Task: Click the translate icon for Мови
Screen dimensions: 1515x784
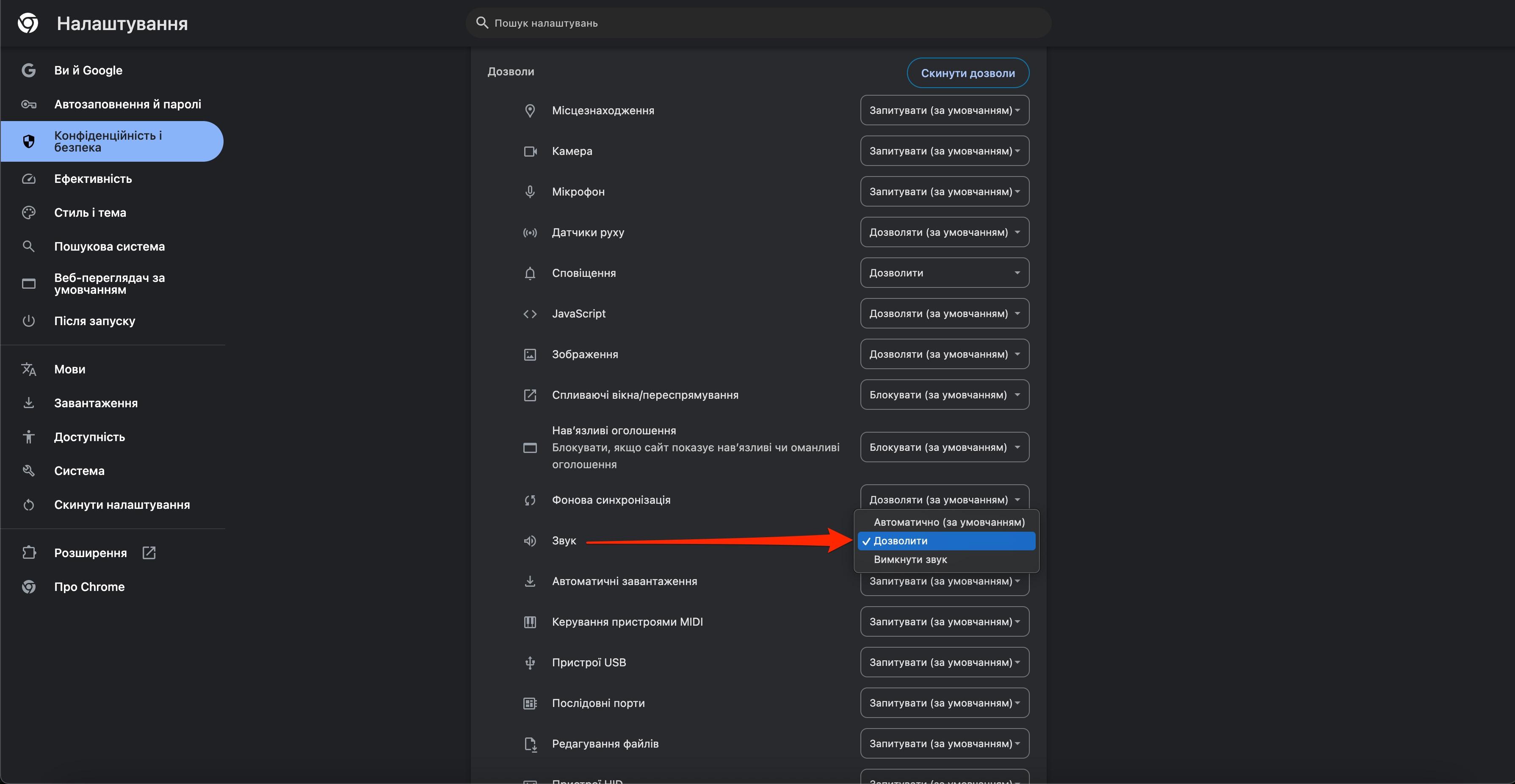Action: pyautogui.click(x=28, y=369)
